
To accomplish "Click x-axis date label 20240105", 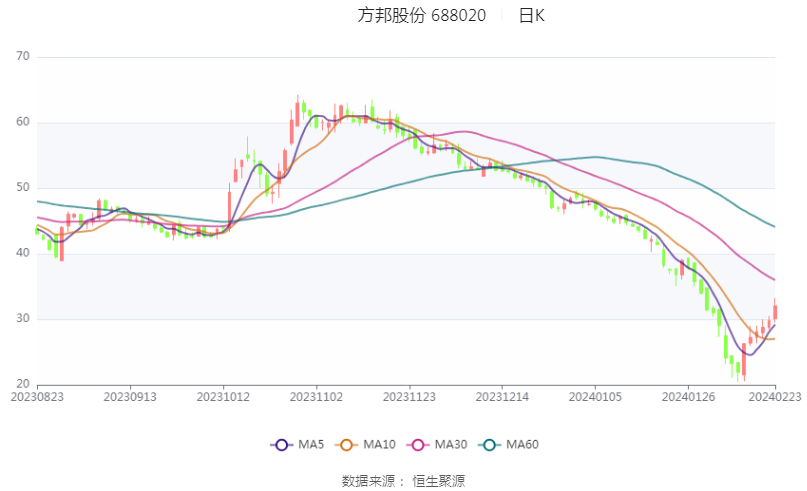I will (595, 397).
